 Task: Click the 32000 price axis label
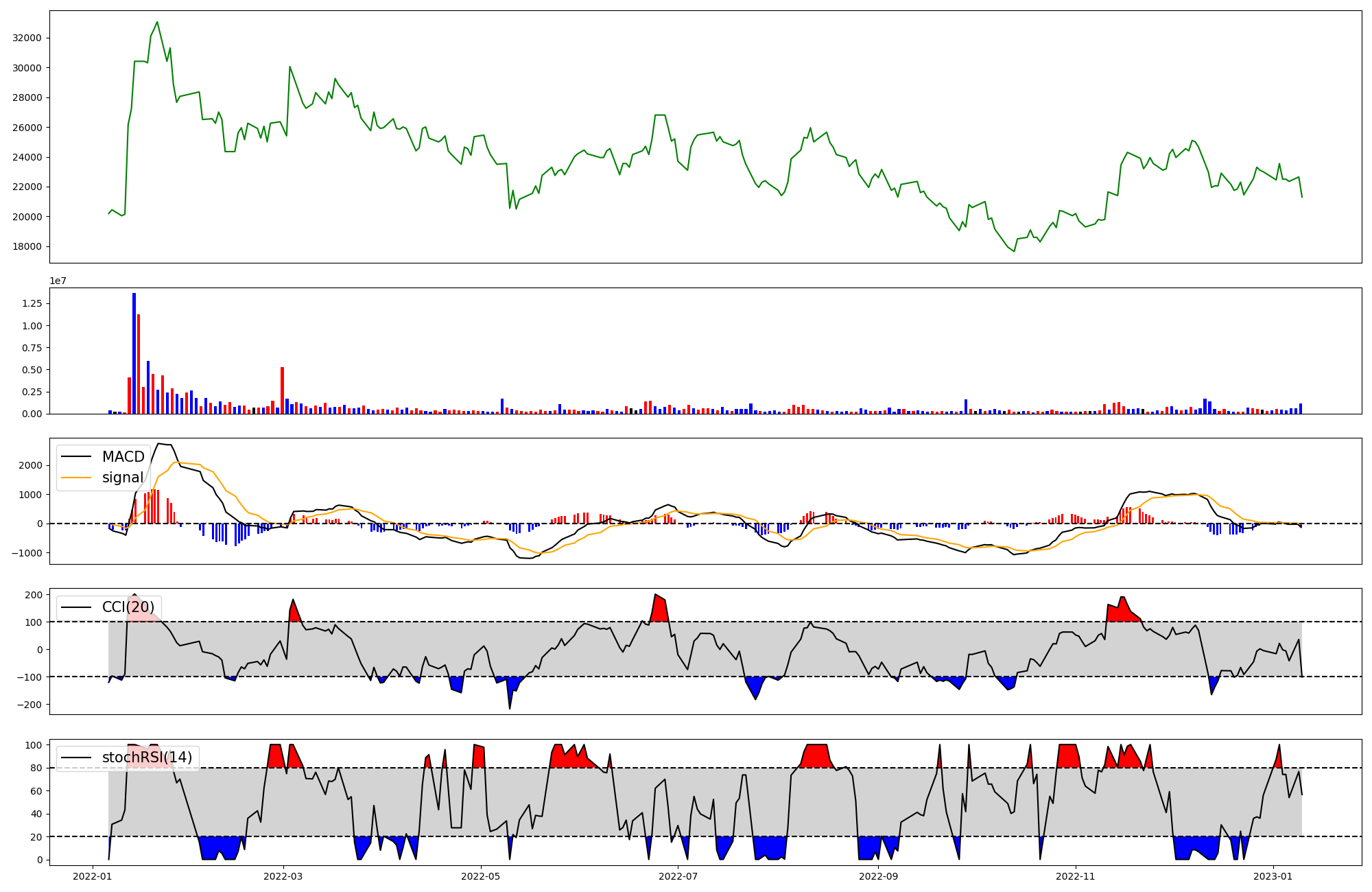pyautogui.click(x=27, y=38)
